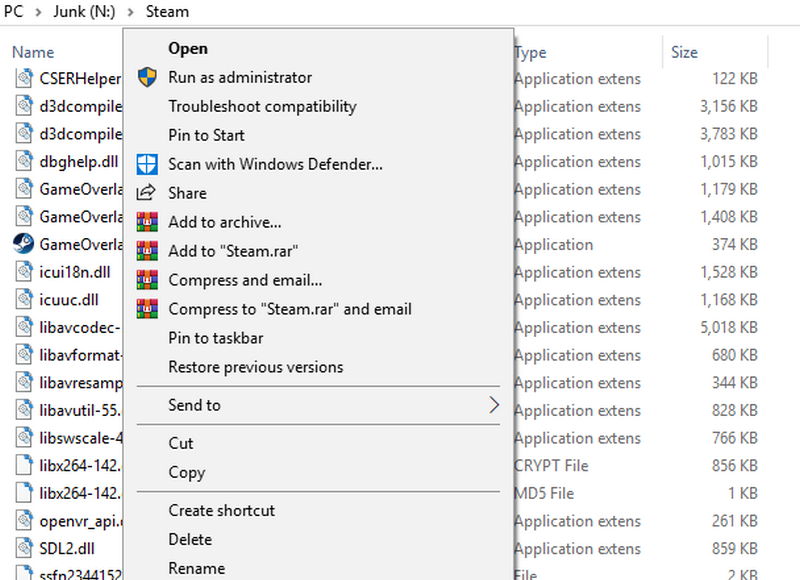
Task: Choose Create shortcut
Action: tap(221, 511)
